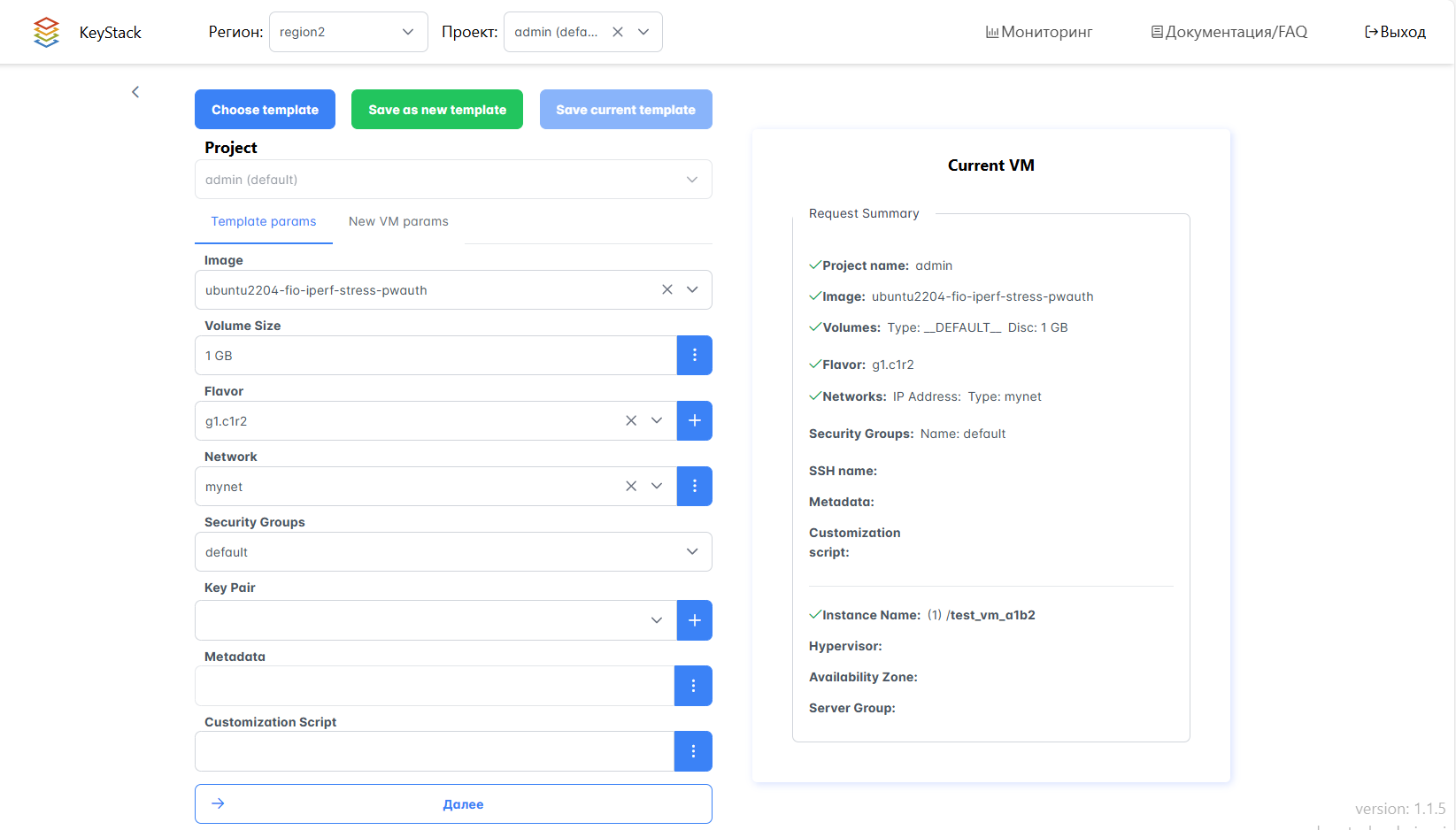Viewport: 1456px width, 830px height.
Task: Click the KeyStack logo icon
Action: coord(46,32)
